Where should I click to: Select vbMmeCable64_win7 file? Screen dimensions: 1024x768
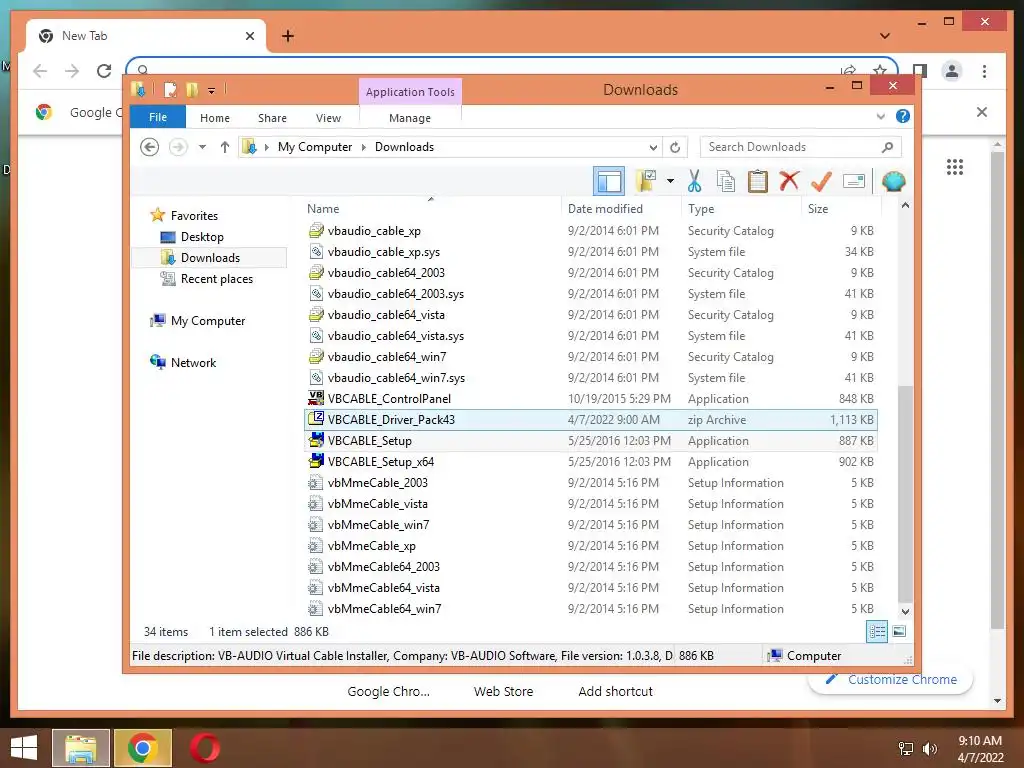pos(591,609)
